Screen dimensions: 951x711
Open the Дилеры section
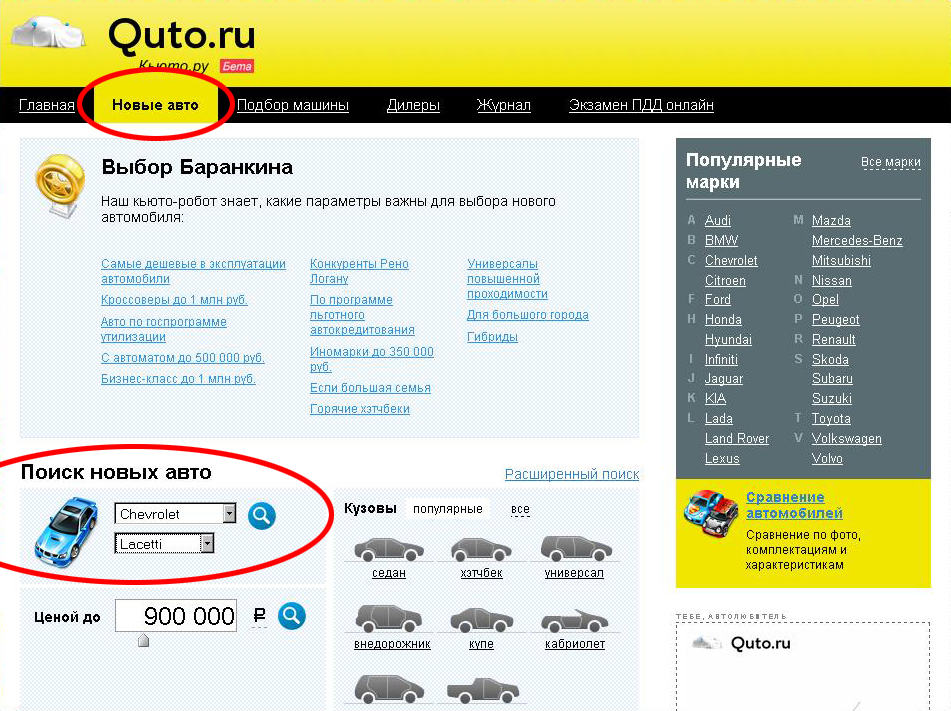413,105
